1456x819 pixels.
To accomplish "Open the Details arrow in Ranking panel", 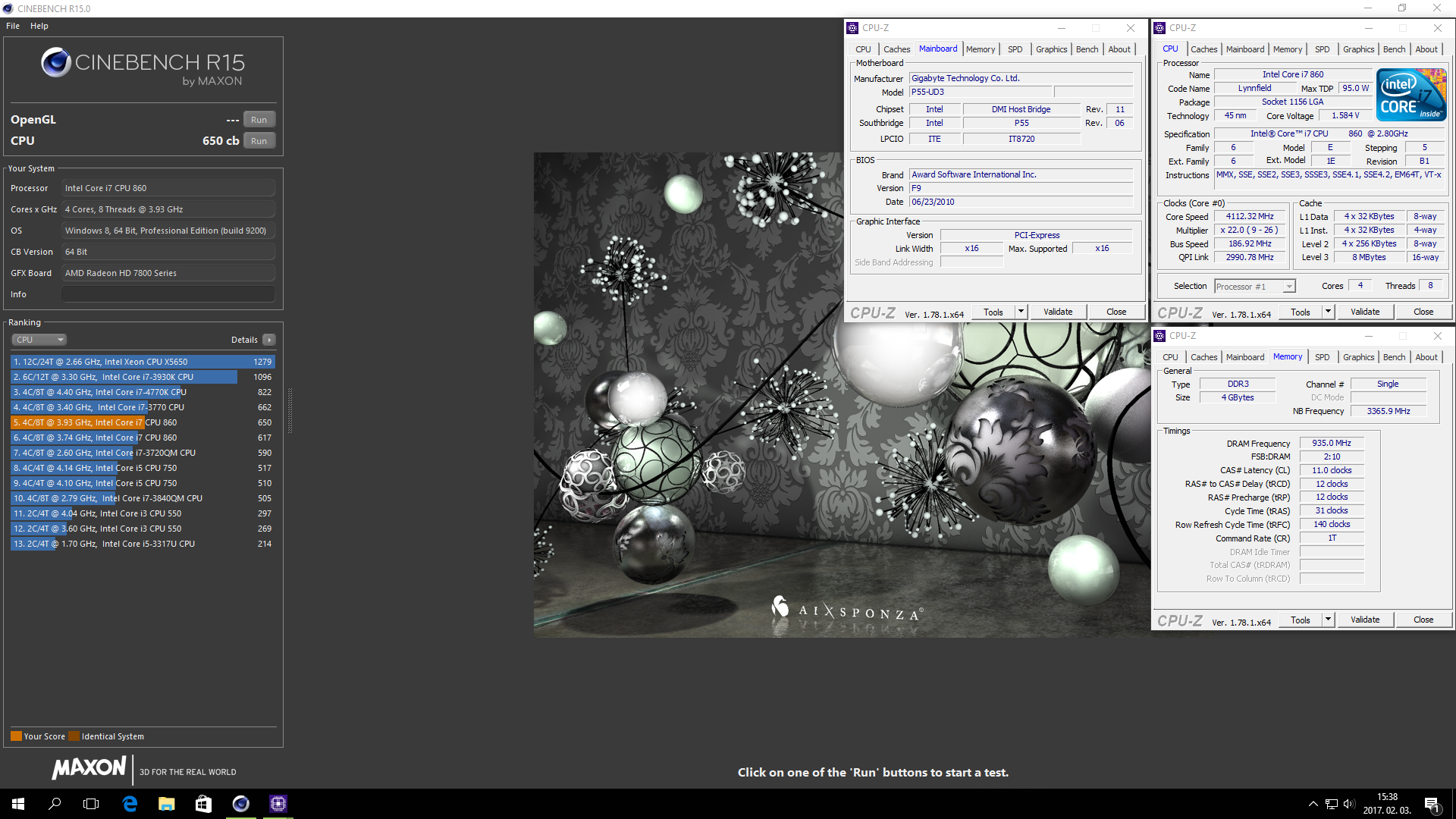I will click(269, 340).
